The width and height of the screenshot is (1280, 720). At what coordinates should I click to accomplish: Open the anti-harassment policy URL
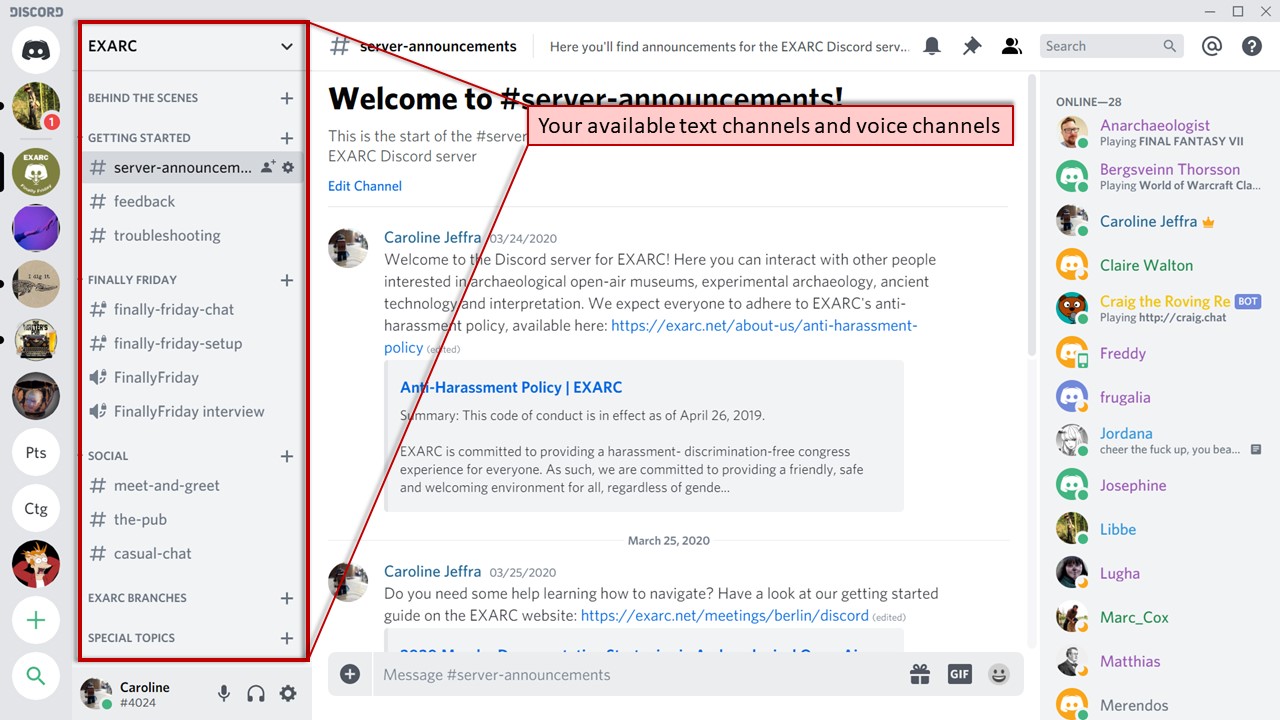(x=763, y=326)
